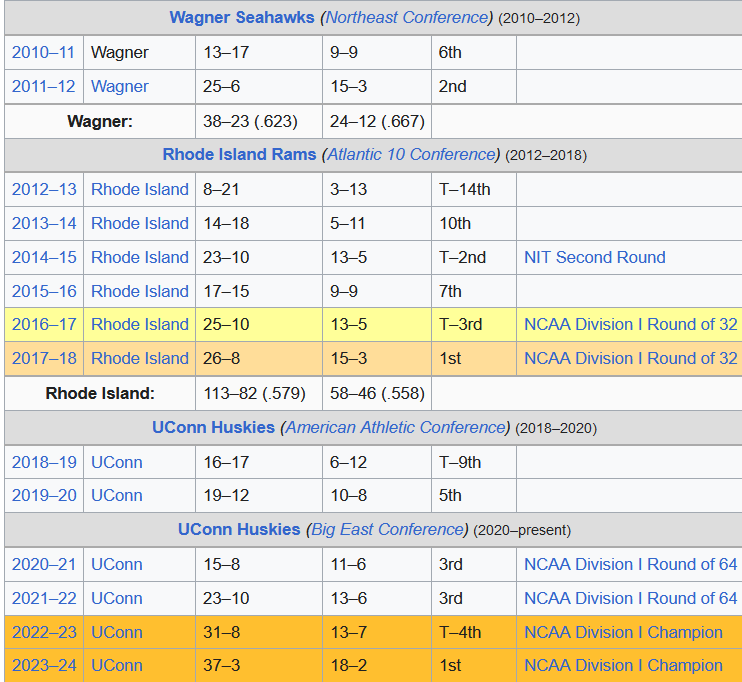Open the 2012–13 season link
The image size is (742, 682).
(44, 189)
